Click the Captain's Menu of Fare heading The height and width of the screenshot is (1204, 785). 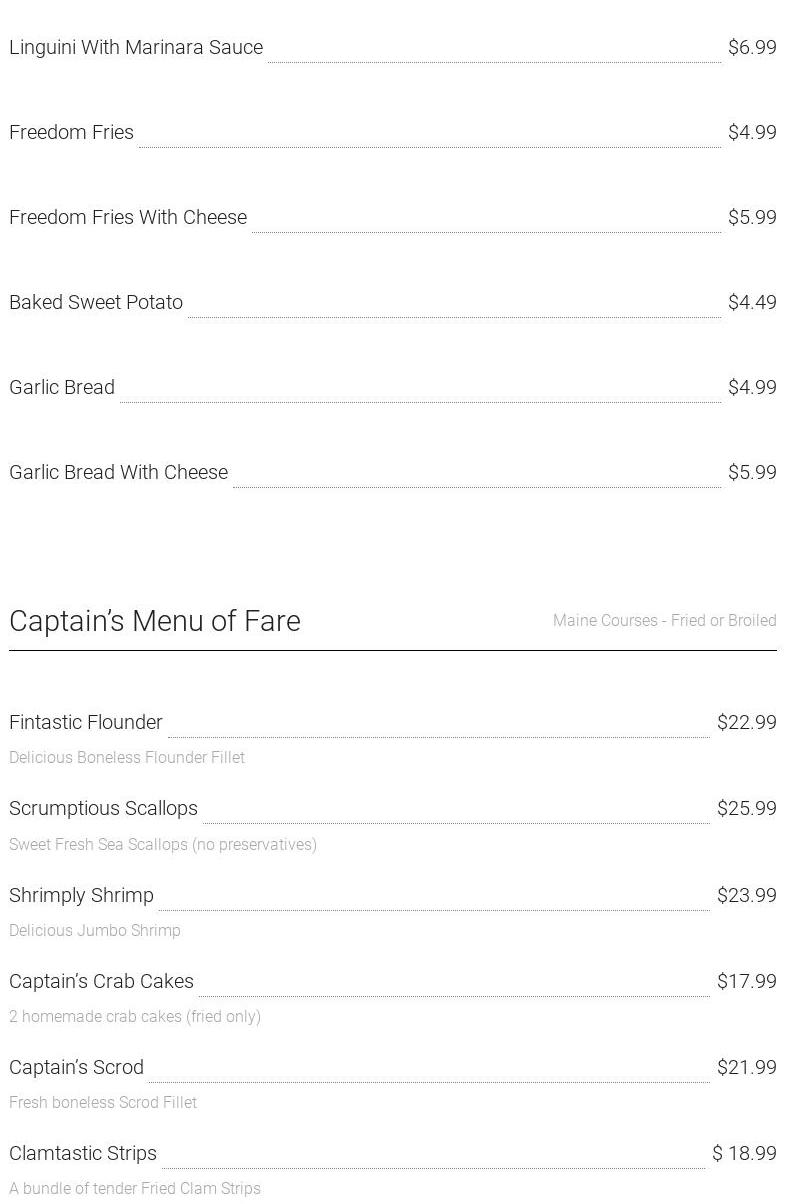click(x=155, y=621)
